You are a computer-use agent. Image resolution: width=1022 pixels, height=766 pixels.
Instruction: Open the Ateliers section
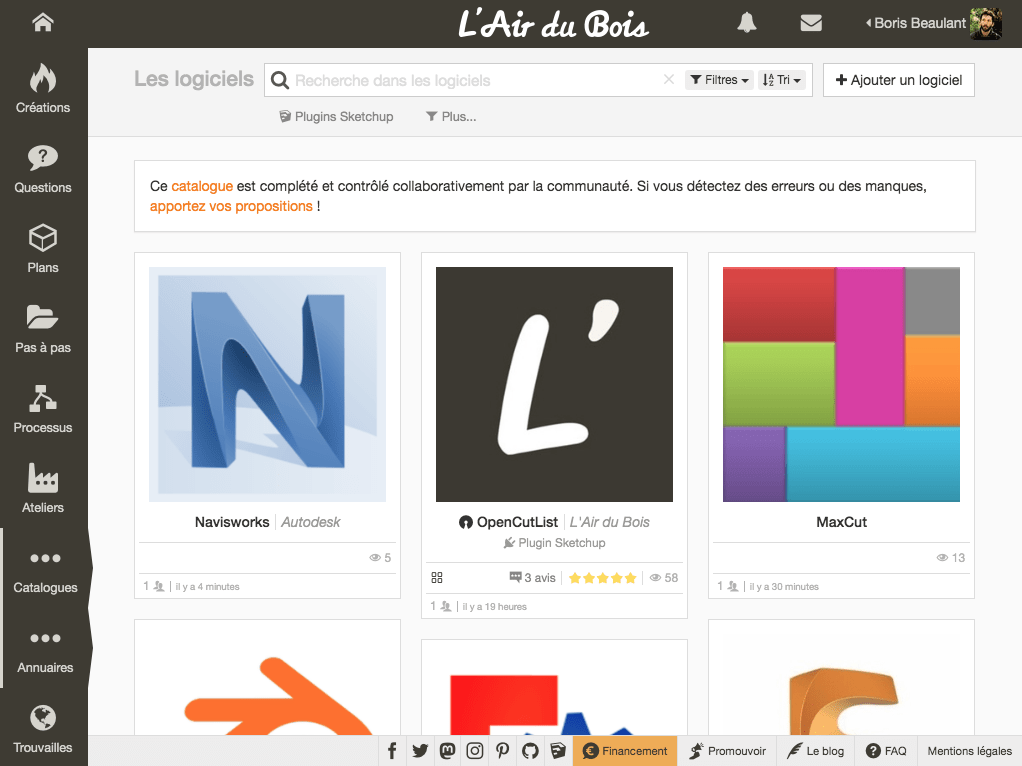point(43,488)
